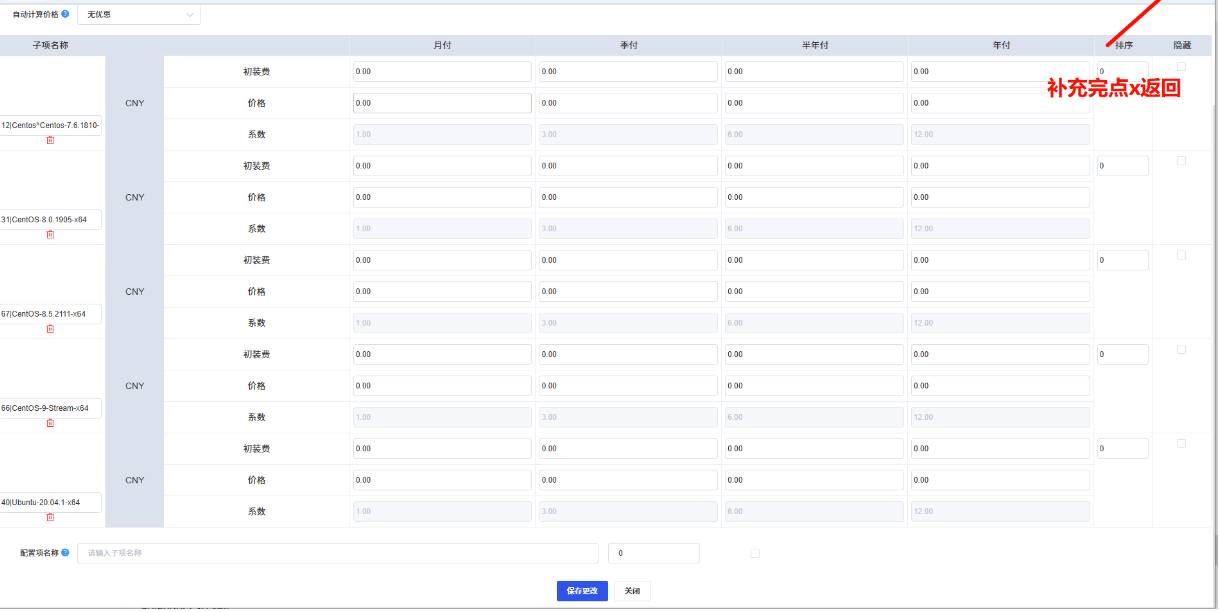Edit the CentOS-9-Stream-x64 sub-item name field

(50, 408)
